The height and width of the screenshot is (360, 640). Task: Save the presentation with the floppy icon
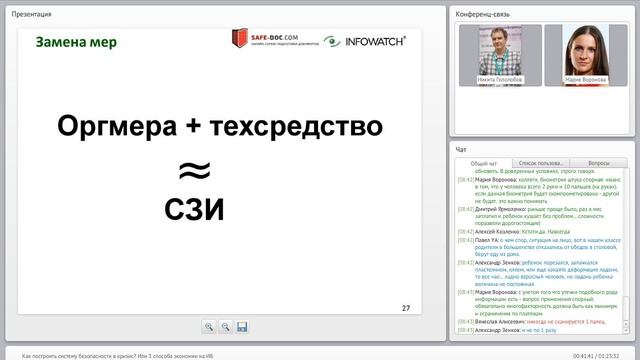[242, 327]
